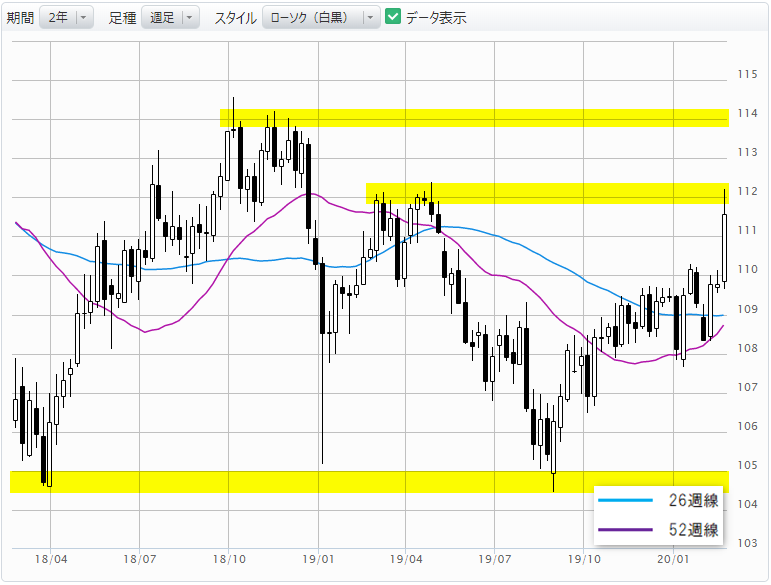
Task: Click the blue line sample in legend
Action: [x=625, y=500]
